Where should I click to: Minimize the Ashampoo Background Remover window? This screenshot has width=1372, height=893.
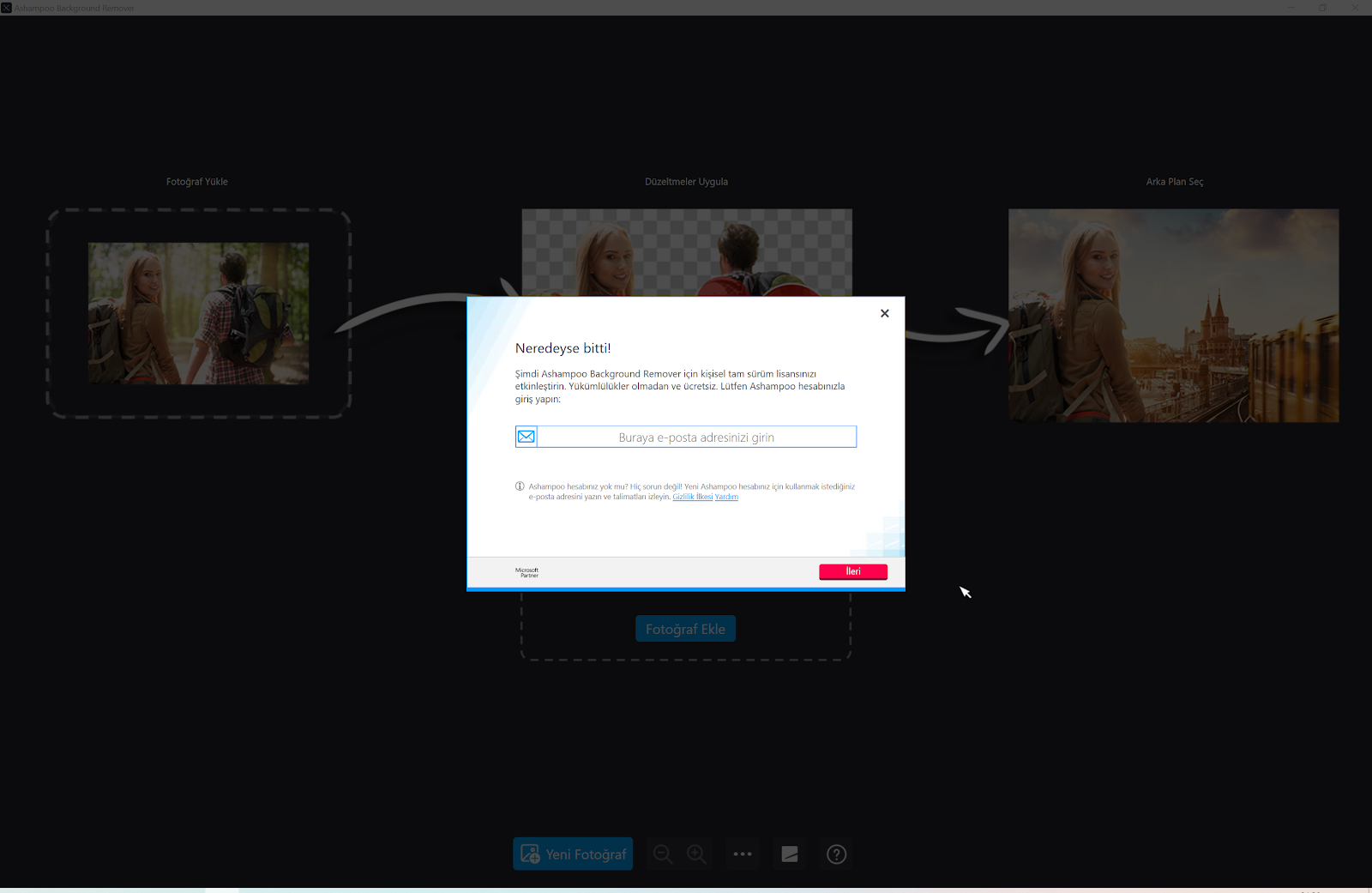[x=1291, y=8]
